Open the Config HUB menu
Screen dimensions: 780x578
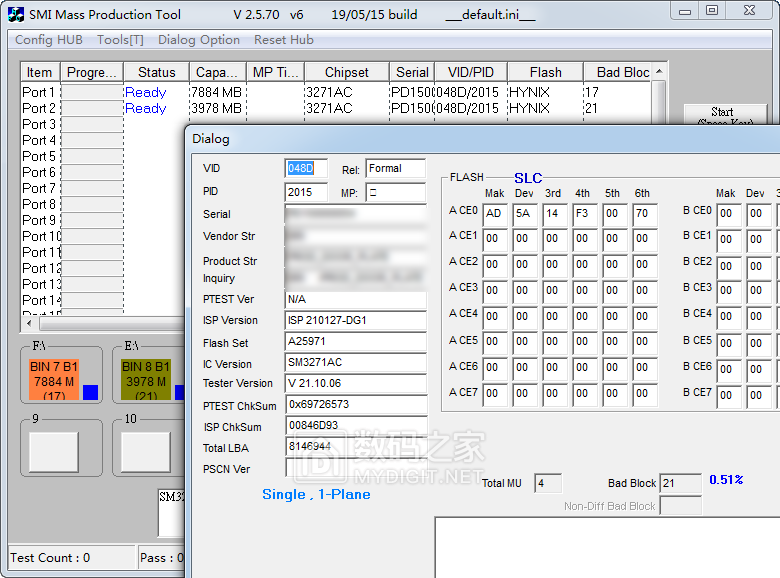click(49, 40)
